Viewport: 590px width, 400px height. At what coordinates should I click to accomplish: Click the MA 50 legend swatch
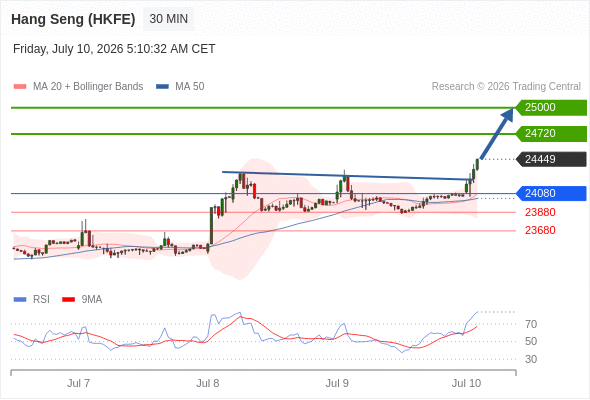coord(162,87)
